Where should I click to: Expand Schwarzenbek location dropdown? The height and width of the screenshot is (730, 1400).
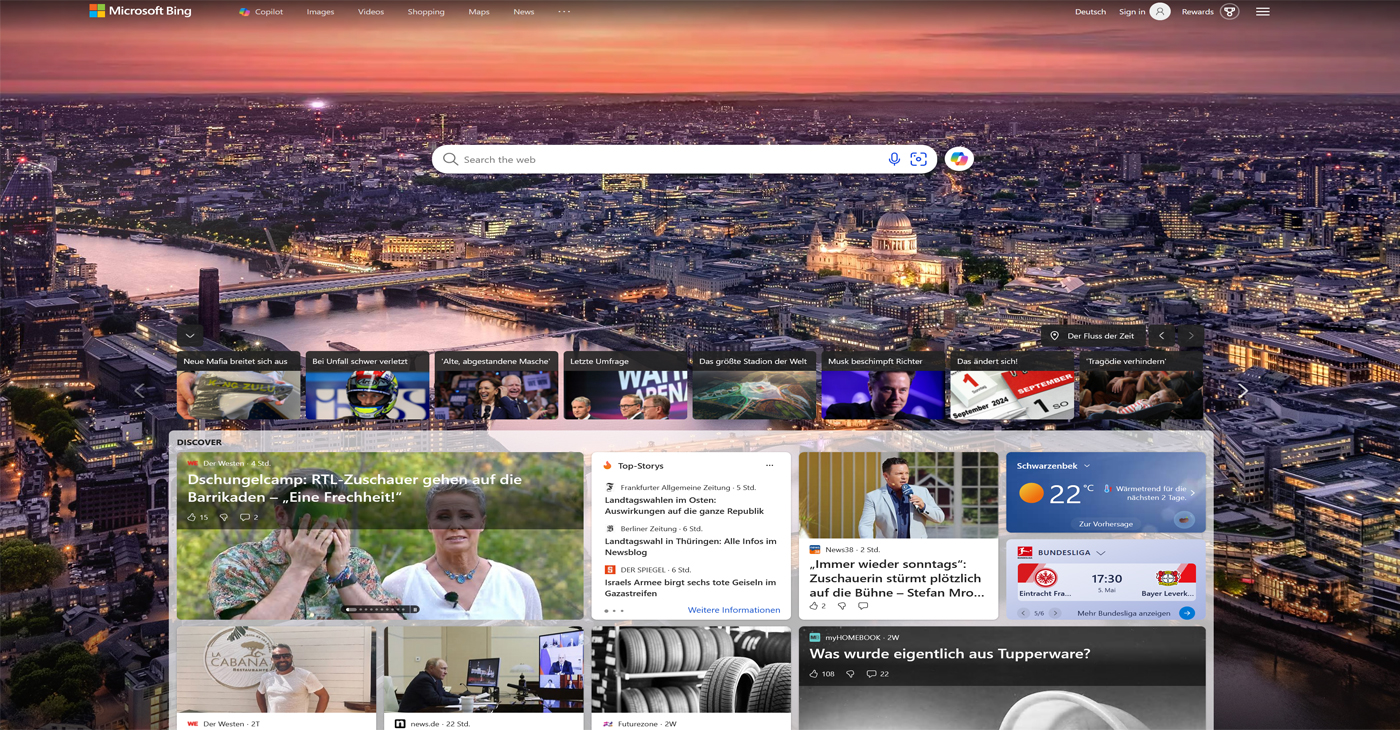point(1087,466)
